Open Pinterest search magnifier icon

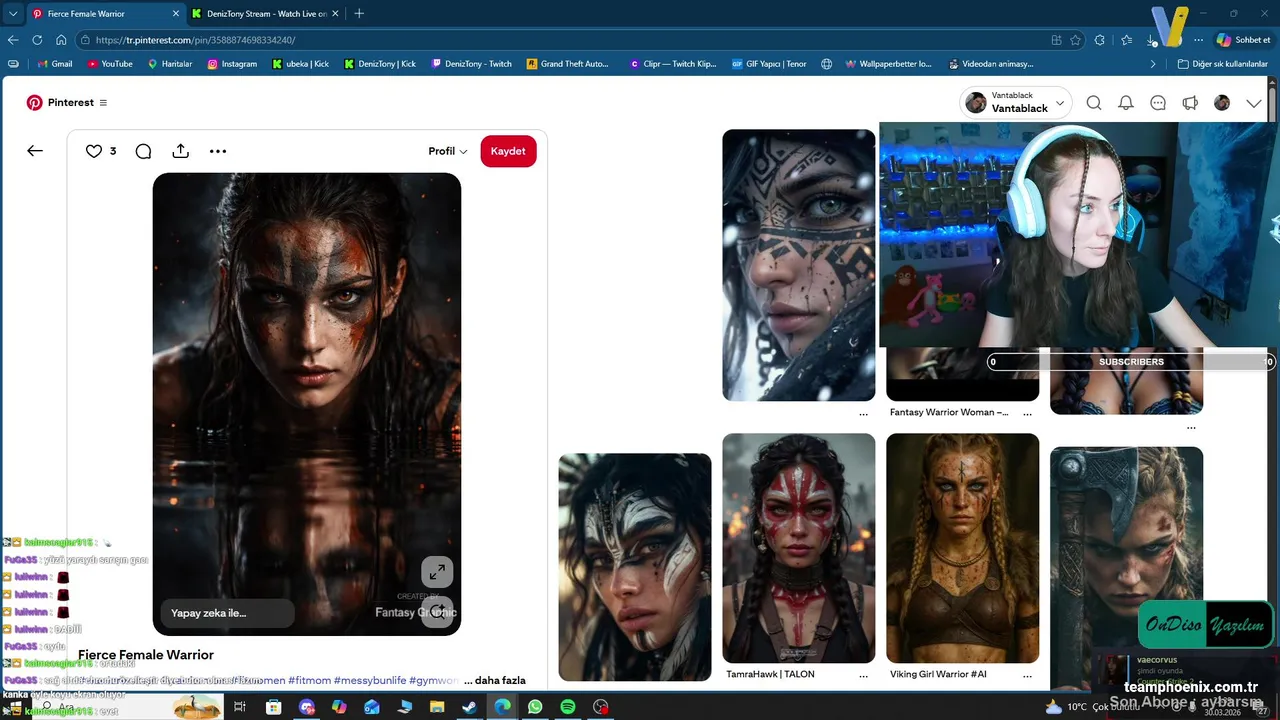[1094, 103]
